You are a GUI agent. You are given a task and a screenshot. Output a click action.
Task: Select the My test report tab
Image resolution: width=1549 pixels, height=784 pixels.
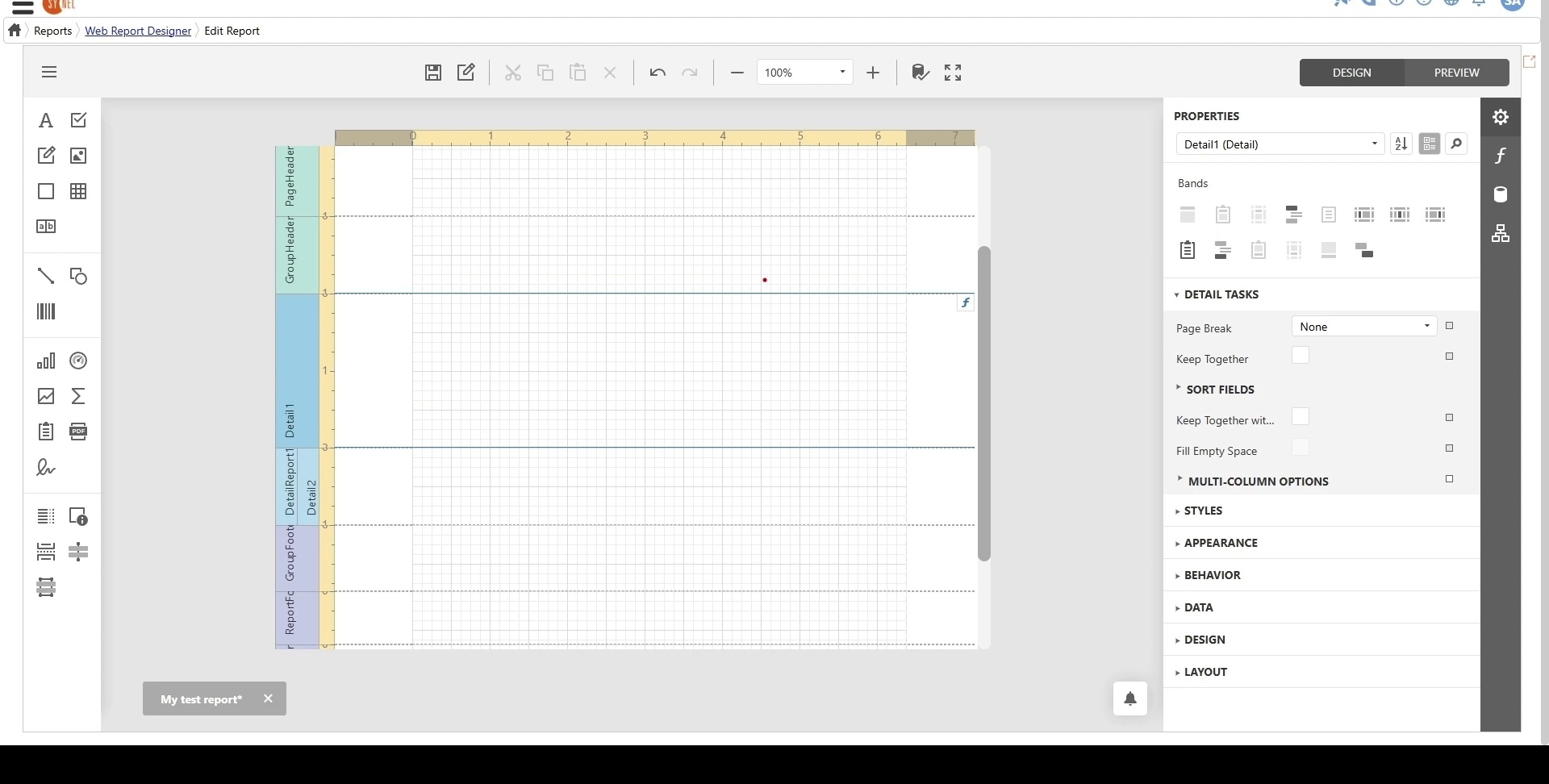coord(201,699)
